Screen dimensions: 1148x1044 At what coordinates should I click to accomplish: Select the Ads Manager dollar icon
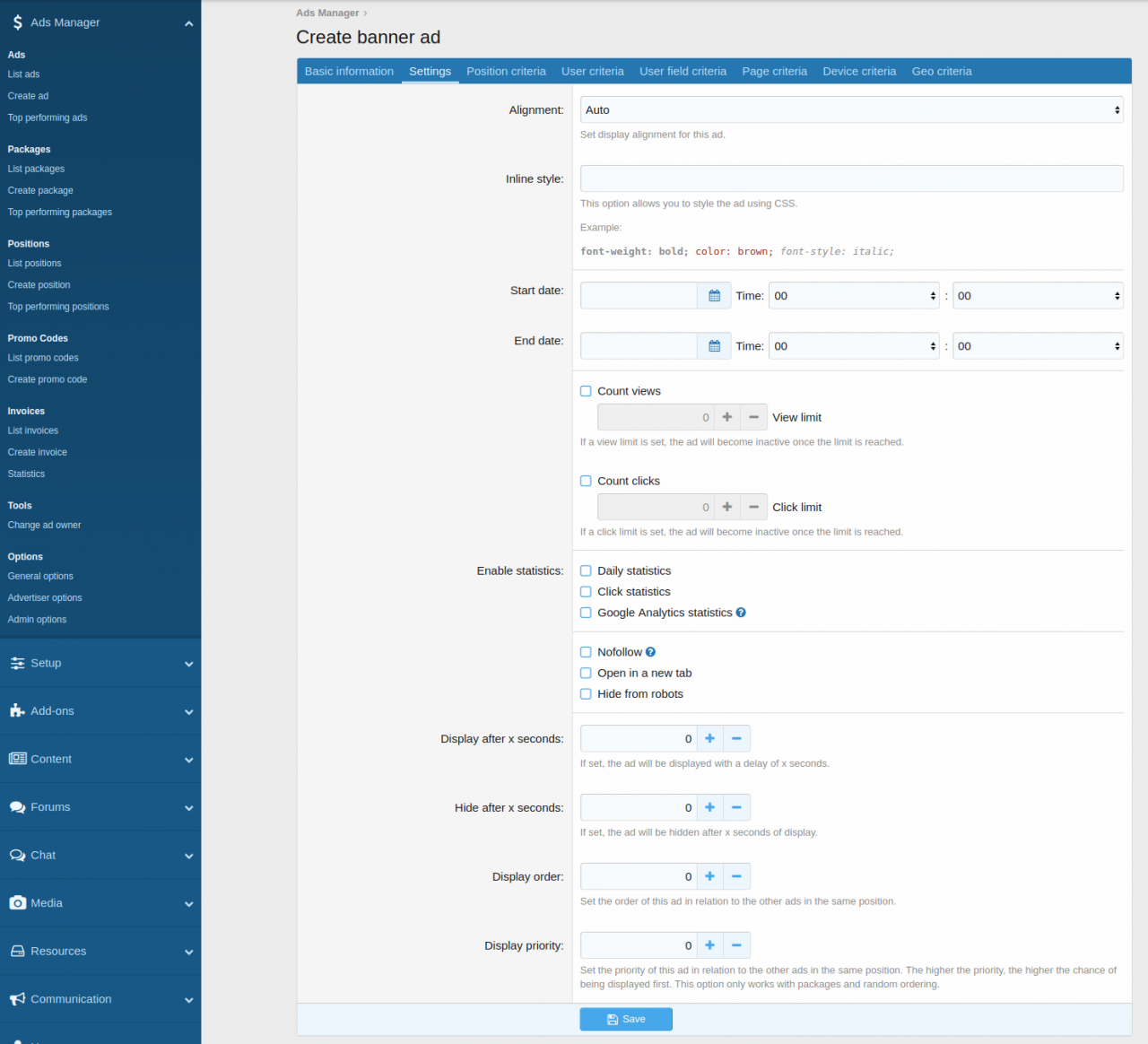(x=16, y=22)
